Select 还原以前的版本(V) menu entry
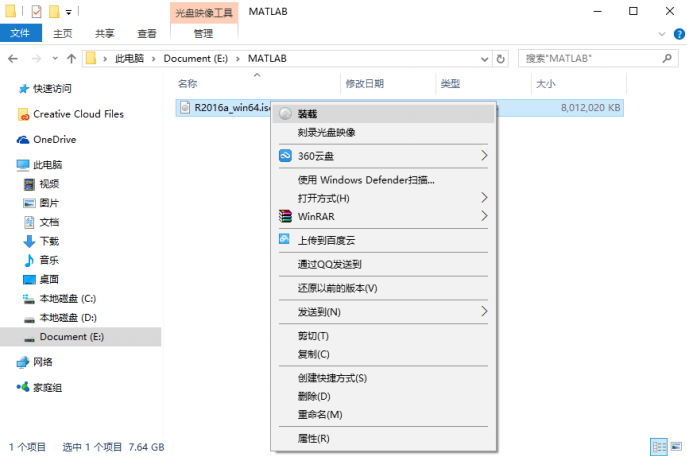 tap(337, 288)
